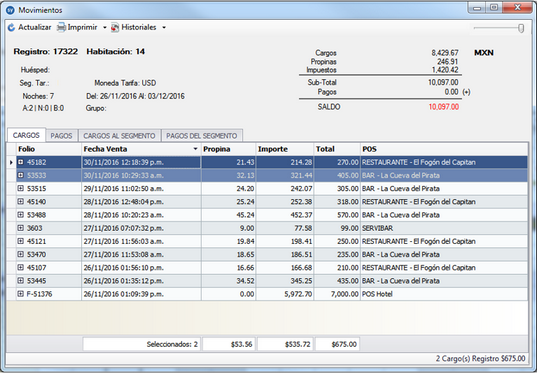
Task: Click the $535.72 importe summary total
Action: (285, 344)
